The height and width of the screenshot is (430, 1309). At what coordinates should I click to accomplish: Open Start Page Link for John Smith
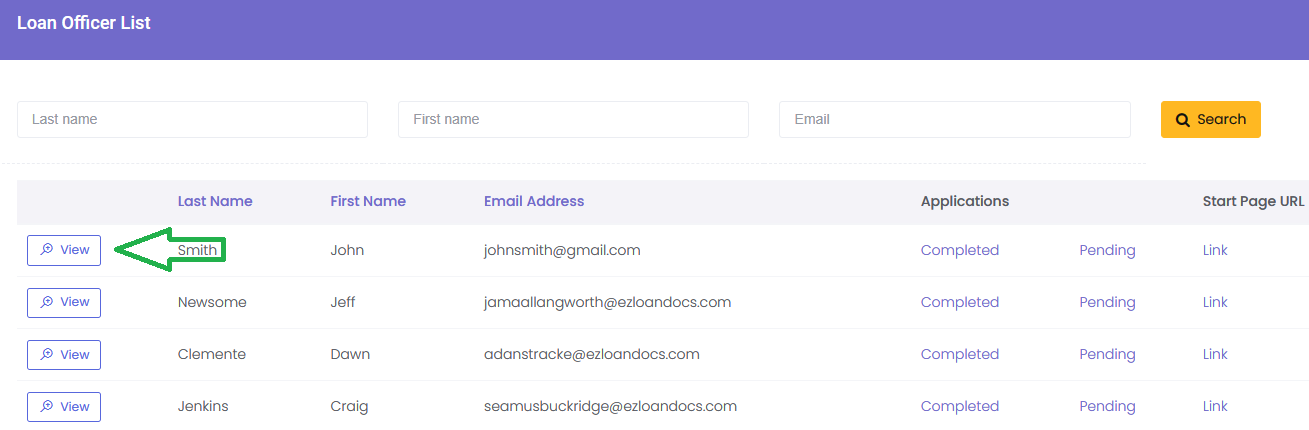click(x=1215, y=250)
